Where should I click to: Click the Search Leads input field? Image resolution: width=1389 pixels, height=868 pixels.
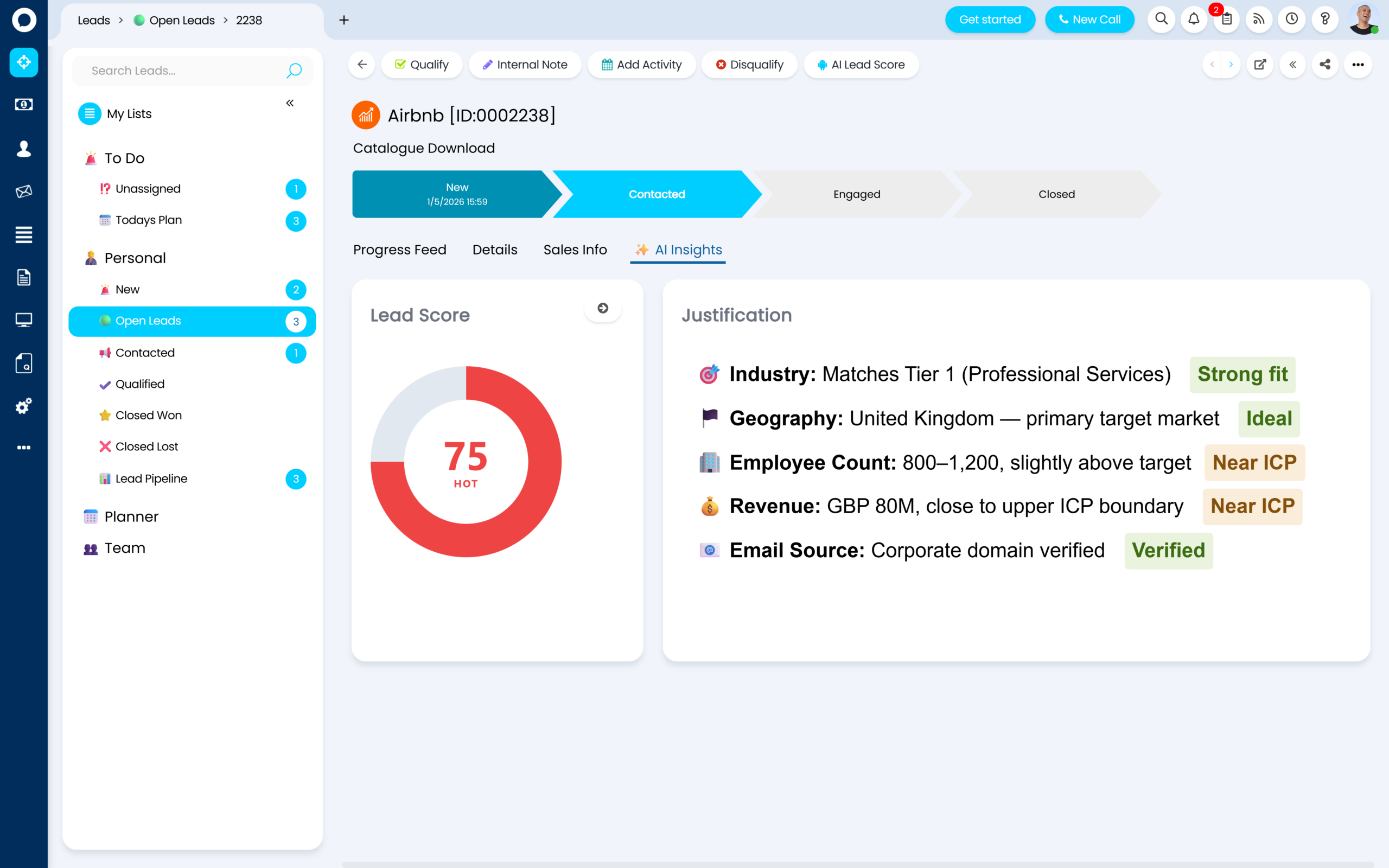click(x=184, y=71)
